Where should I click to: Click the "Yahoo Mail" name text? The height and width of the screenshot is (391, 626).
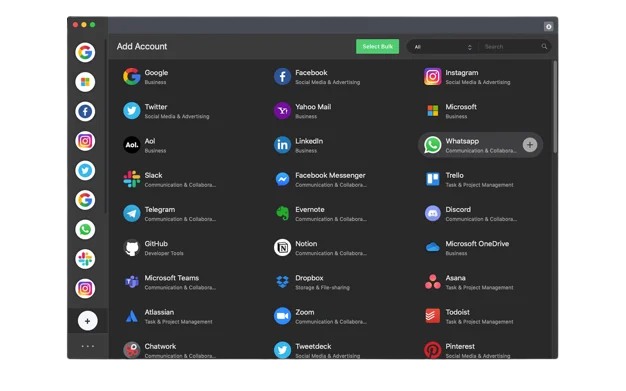coord(313,107)
